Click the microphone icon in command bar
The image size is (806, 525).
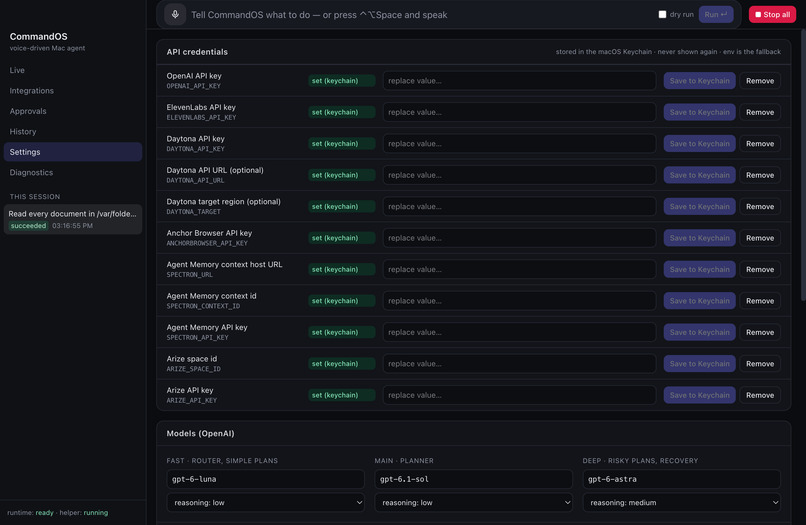click(x=175, y=14)
